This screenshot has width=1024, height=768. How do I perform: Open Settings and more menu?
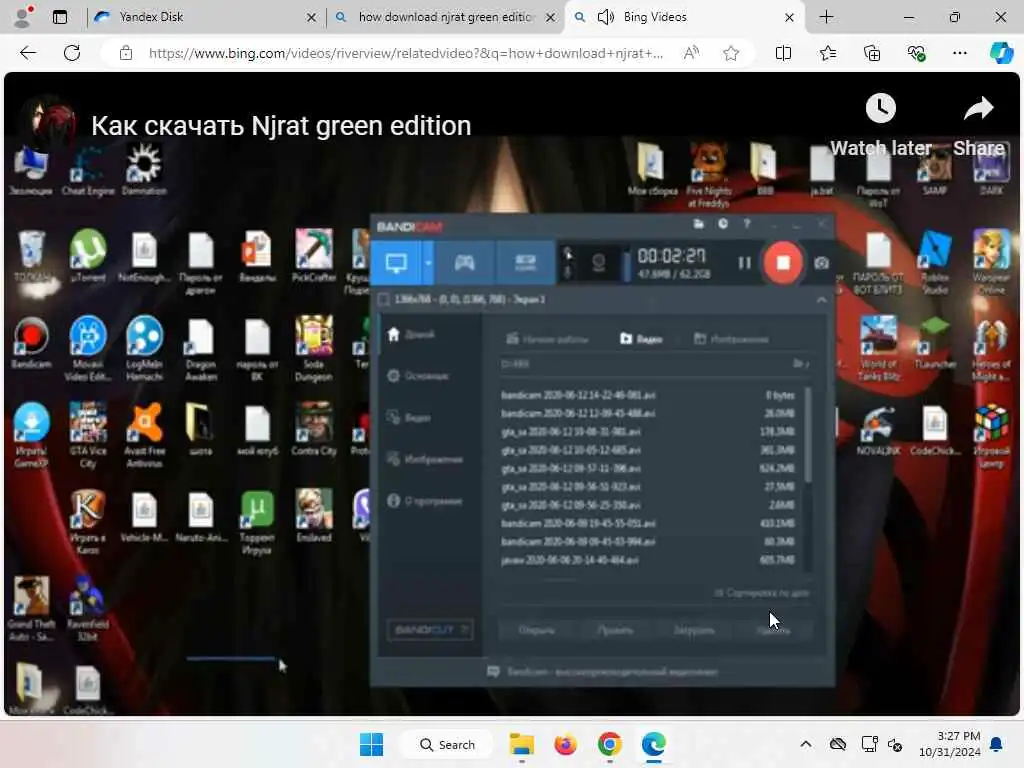coord(959,53)
